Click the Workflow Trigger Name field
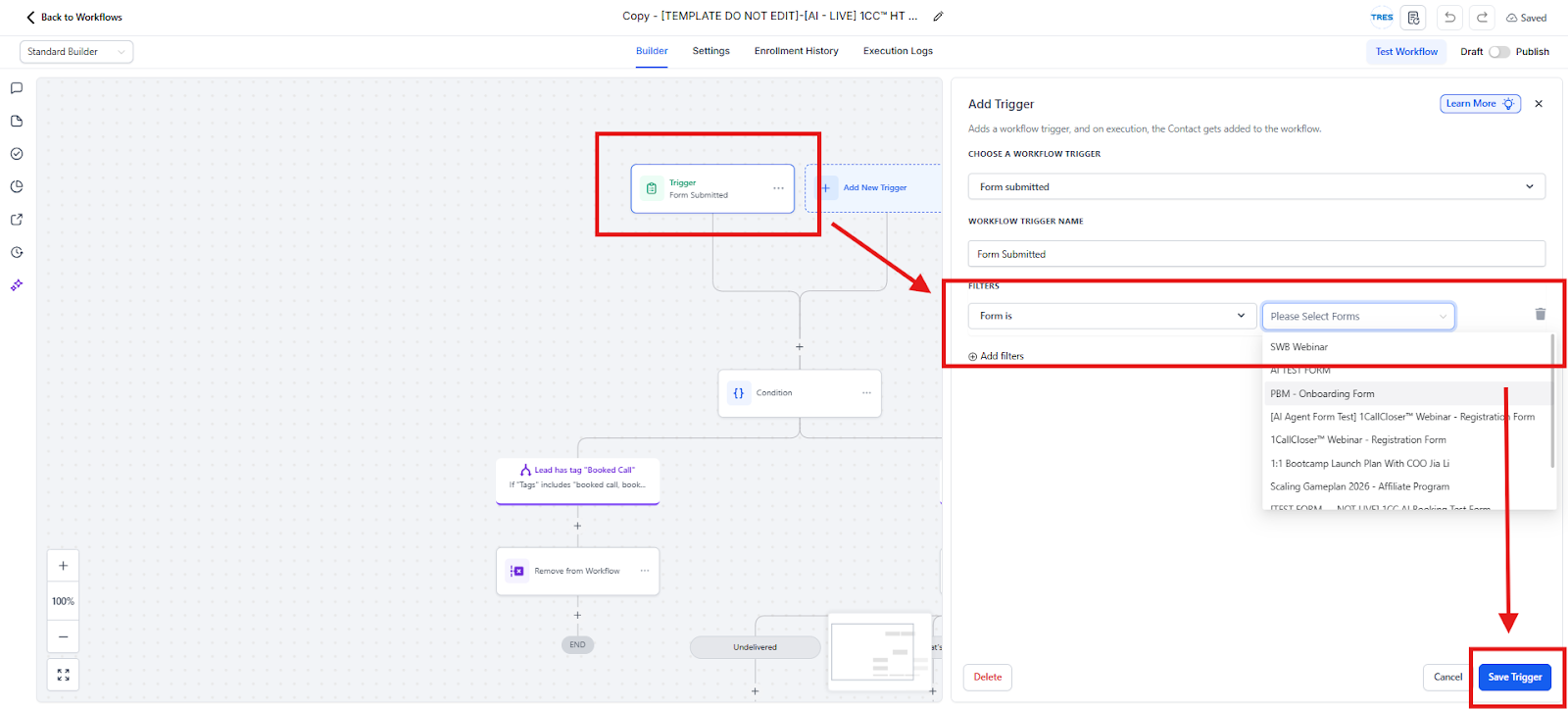 point(1256,254)
